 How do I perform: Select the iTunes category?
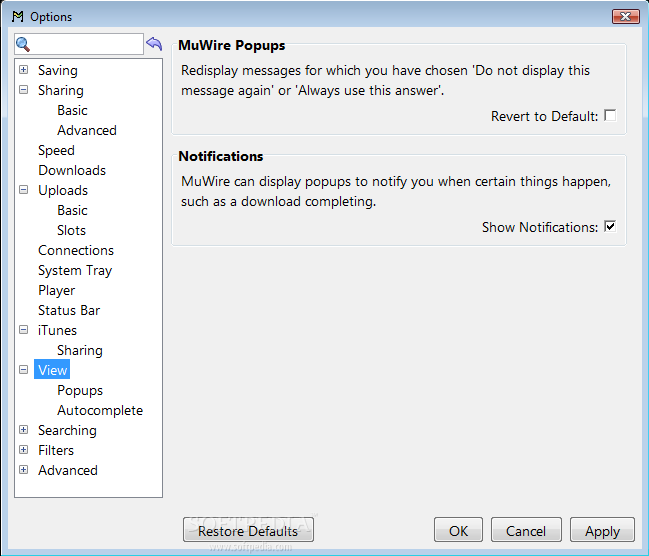point(57,330)
